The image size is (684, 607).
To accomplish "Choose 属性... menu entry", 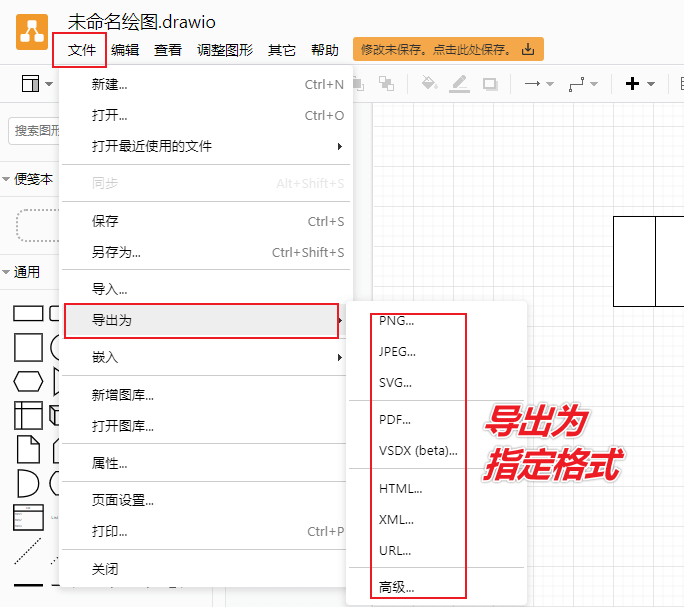I will tap(206, 463).
